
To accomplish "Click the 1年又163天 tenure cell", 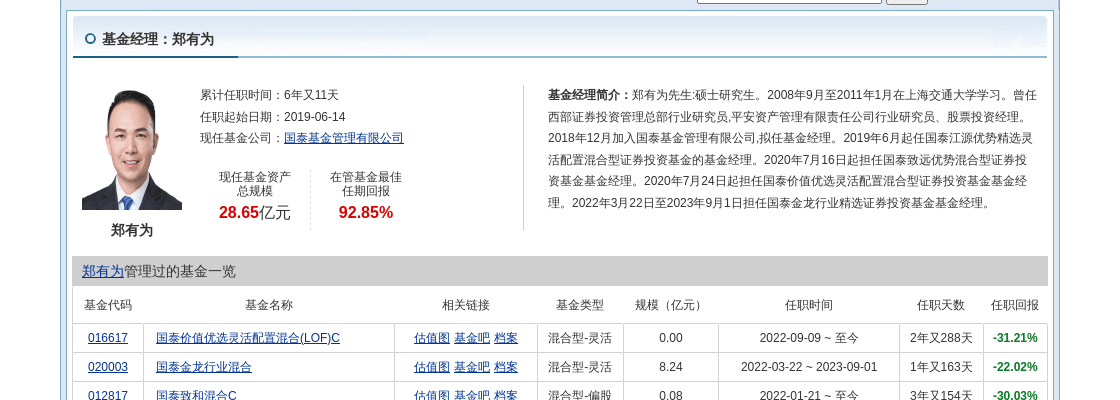I will (941, 367).
